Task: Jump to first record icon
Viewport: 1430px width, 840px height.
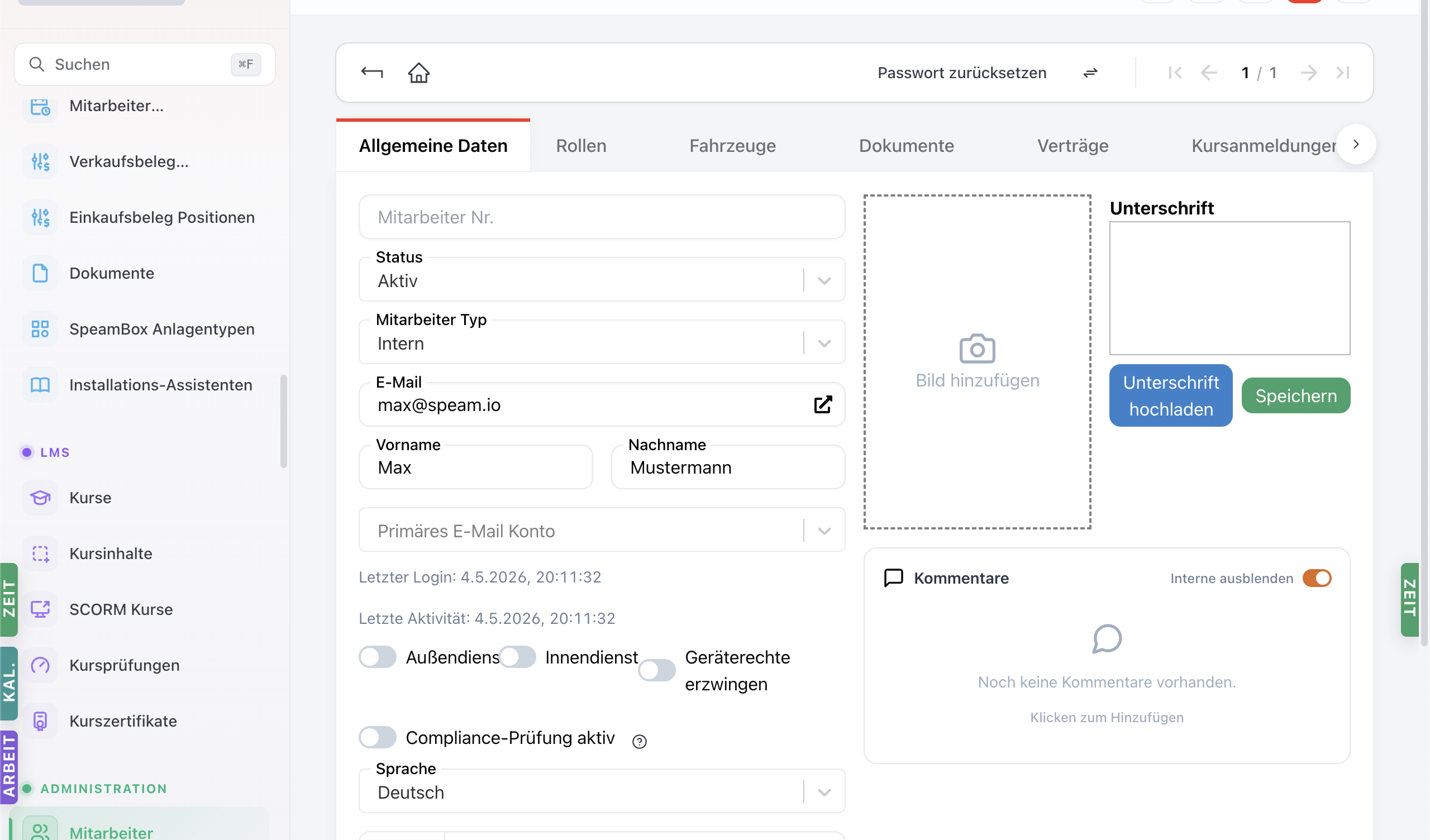Action: point(1175,73)
